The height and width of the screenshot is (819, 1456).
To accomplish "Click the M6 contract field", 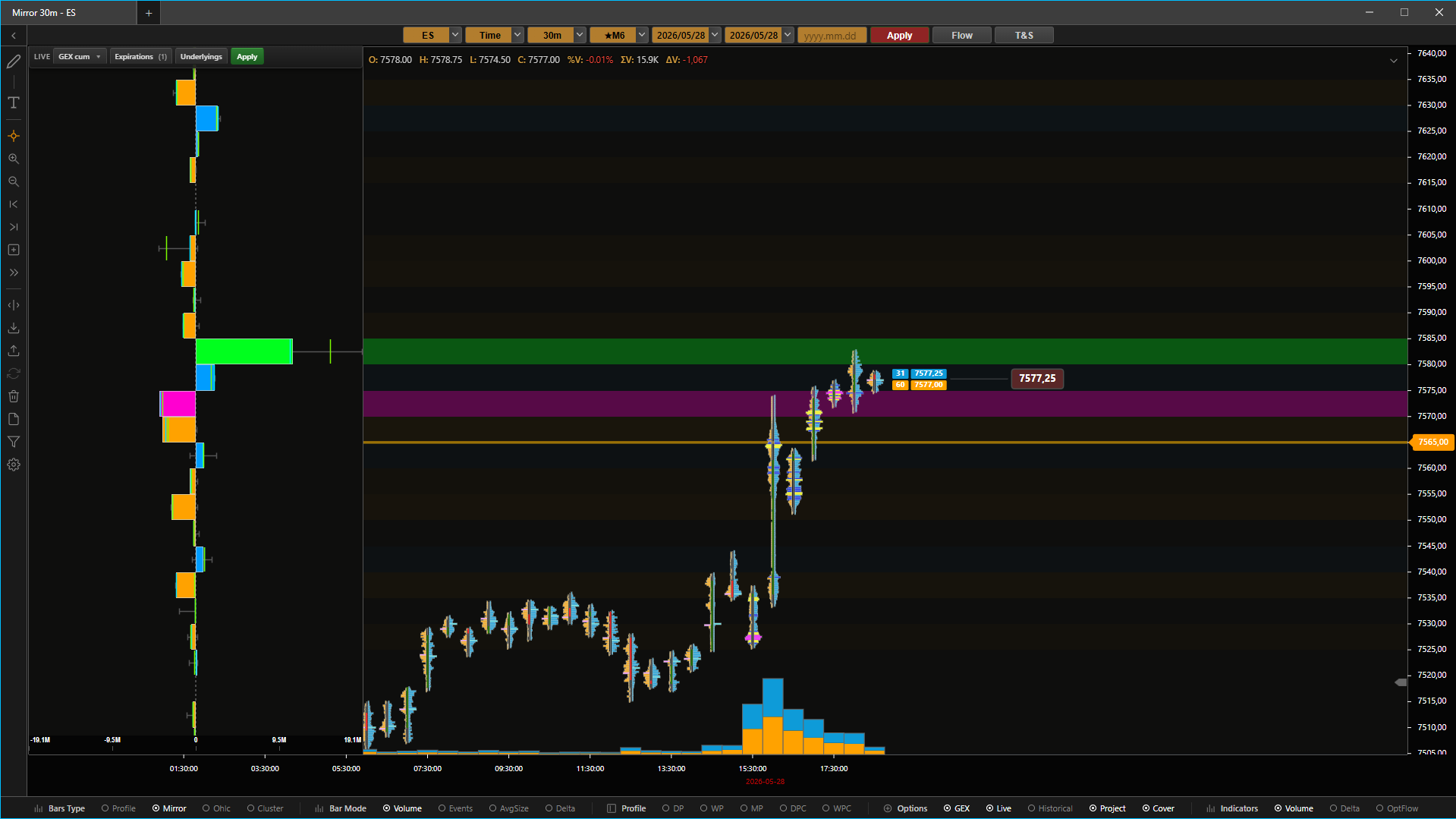I will click(x=613, y=35).
